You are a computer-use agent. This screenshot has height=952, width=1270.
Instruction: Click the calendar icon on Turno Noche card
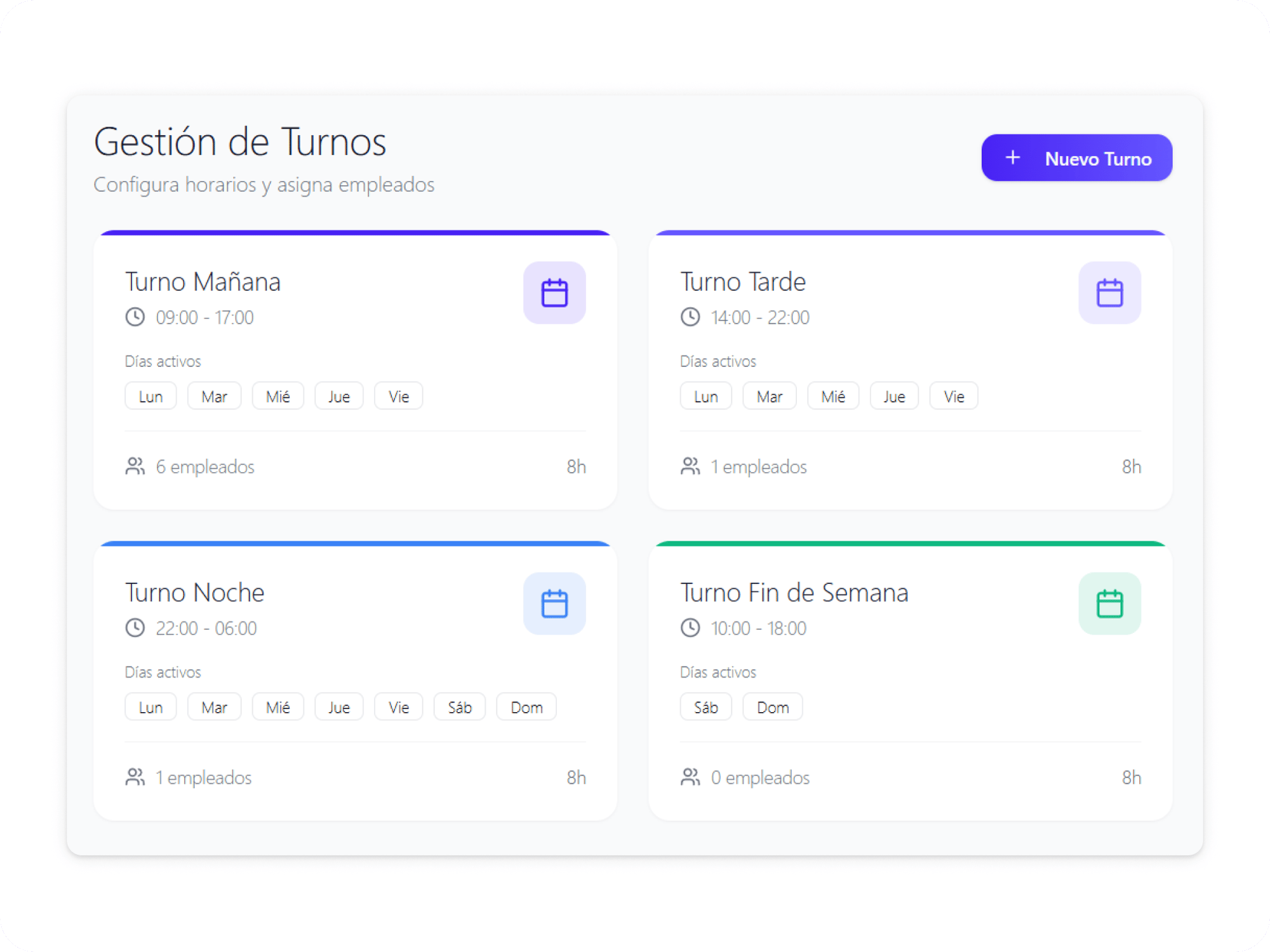click(554, 604)
